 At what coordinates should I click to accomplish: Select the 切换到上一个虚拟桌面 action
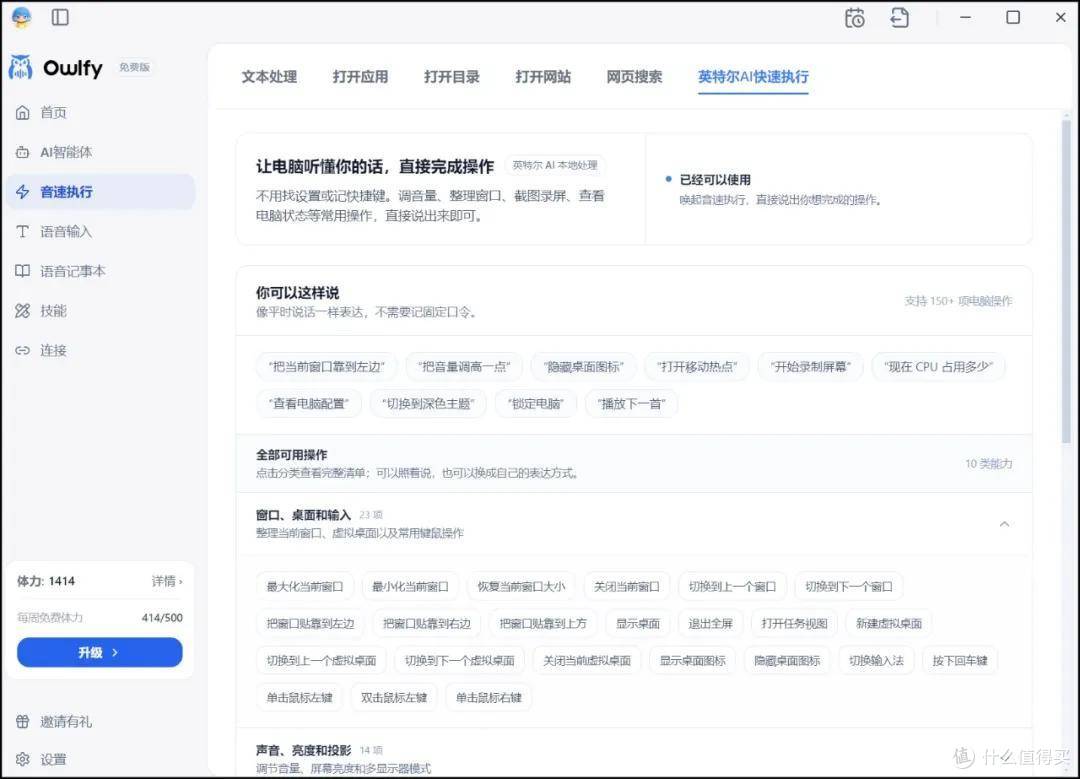321,661
